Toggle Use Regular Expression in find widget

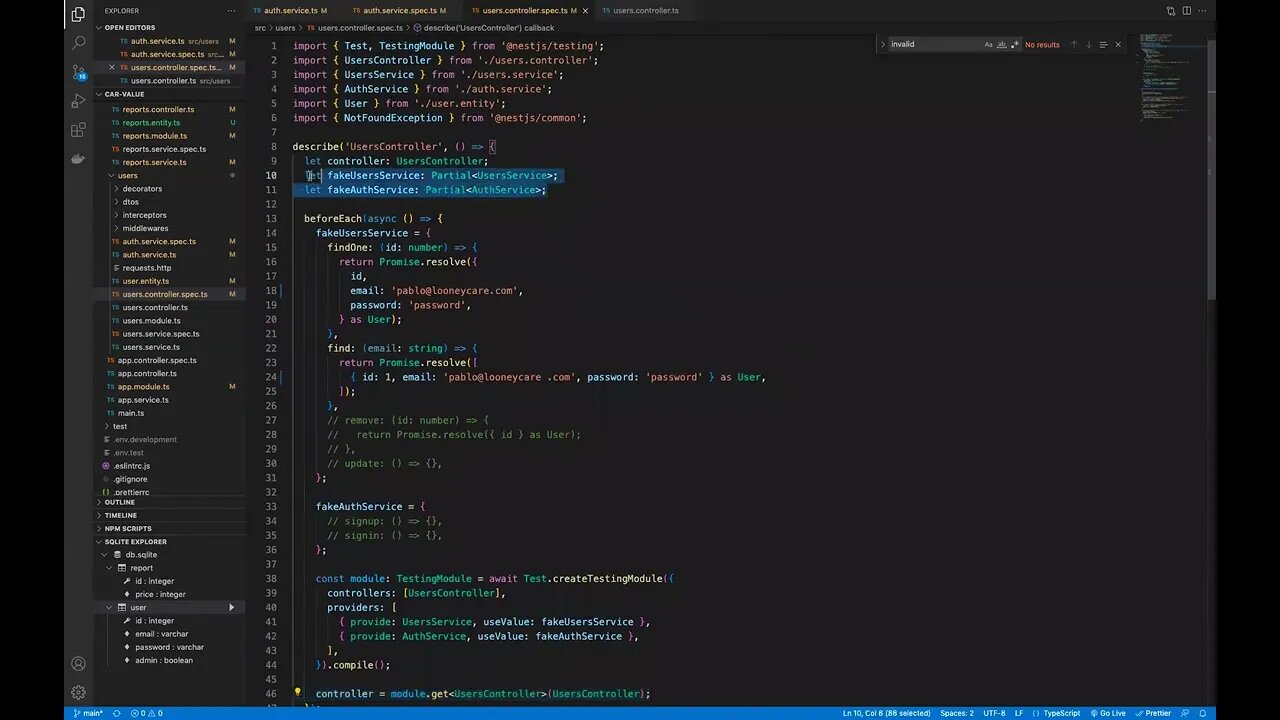pos(1015,44)
